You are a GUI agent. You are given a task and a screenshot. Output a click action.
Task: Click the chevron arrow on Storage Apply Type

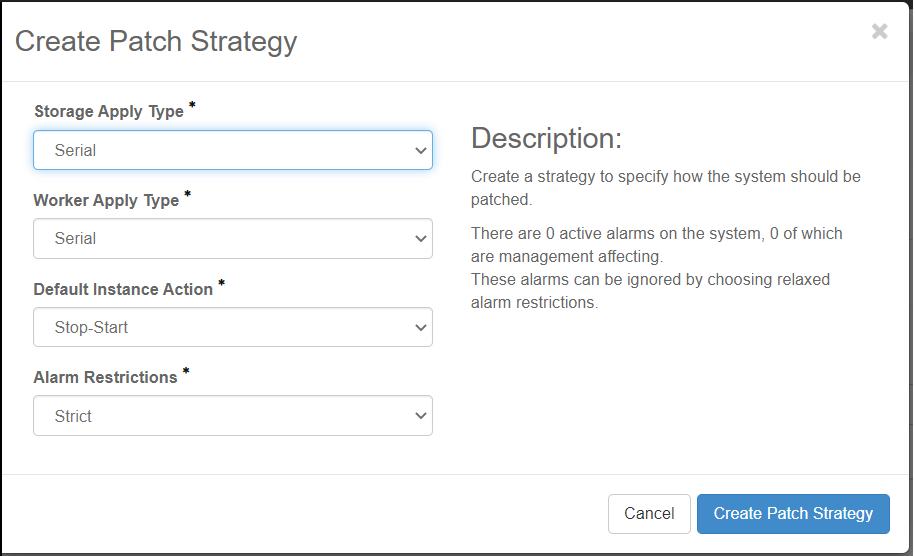point(420,151)
